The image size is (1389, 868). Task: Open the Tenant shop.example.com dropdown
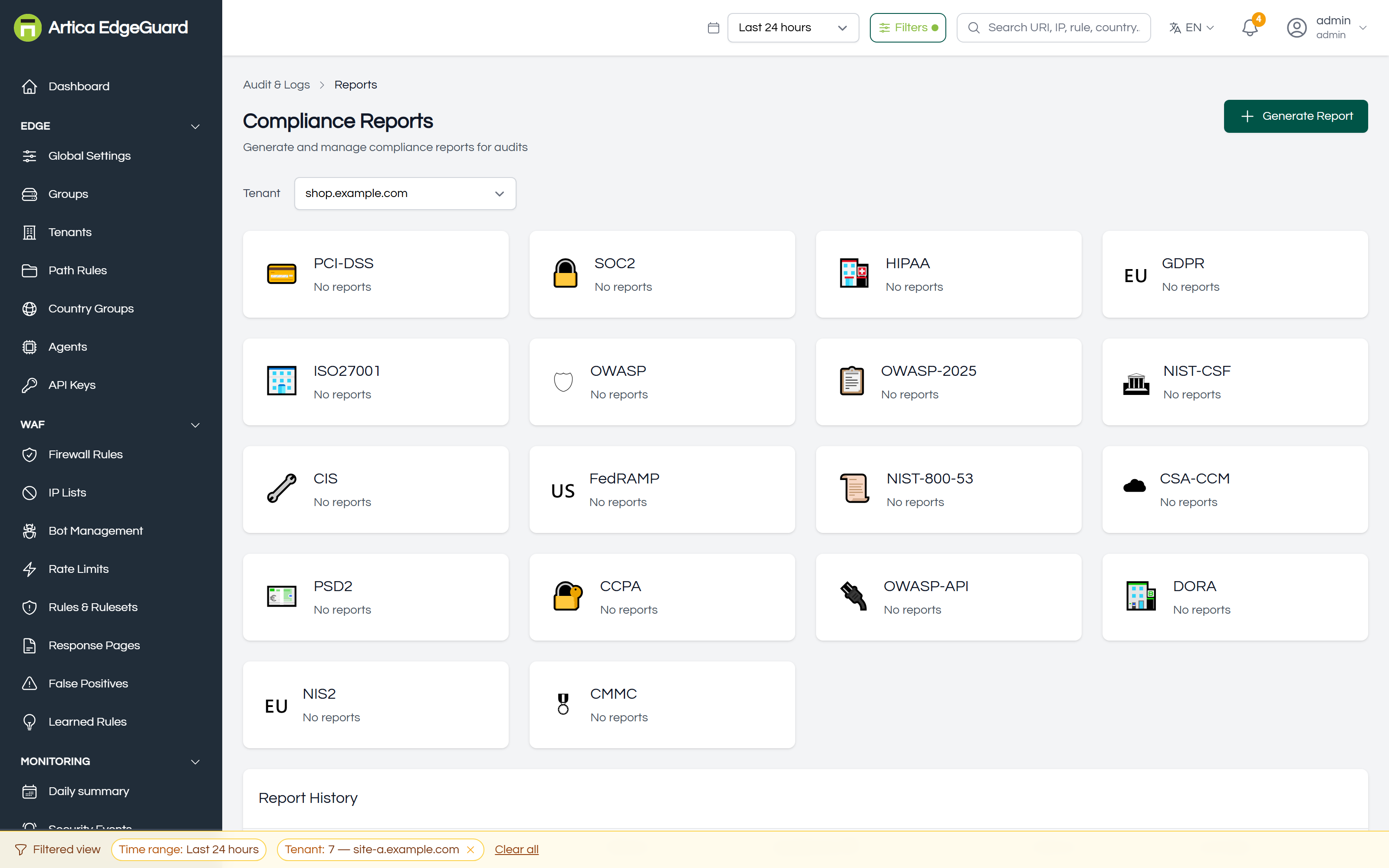click(405, 194)
